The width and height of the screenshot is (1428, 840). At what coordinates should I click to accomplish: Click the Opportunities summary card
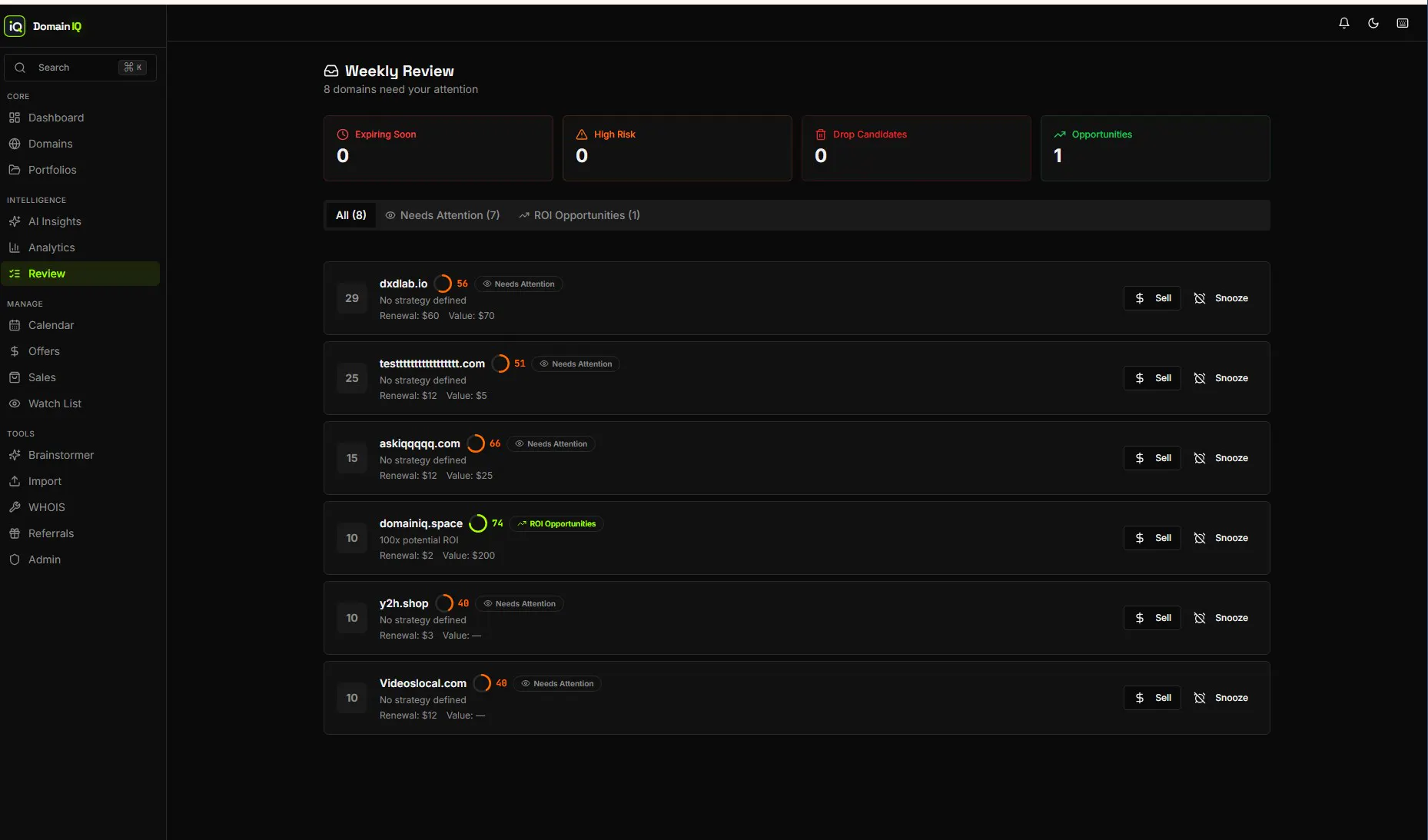pos(1155,148)
